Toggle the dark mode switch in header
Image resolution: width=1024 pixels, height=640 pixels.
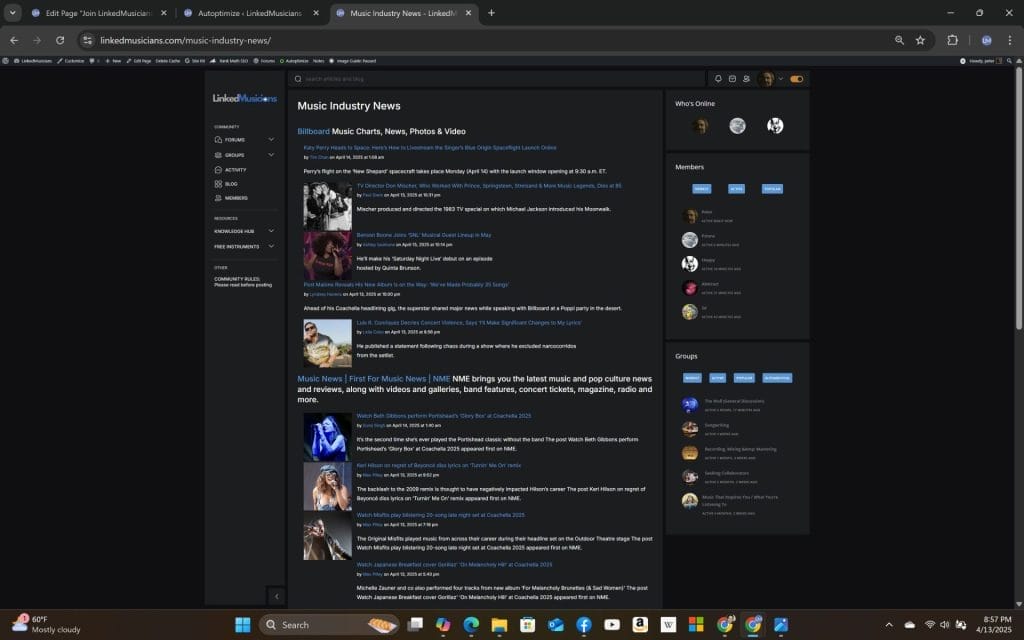coord(797,79)
